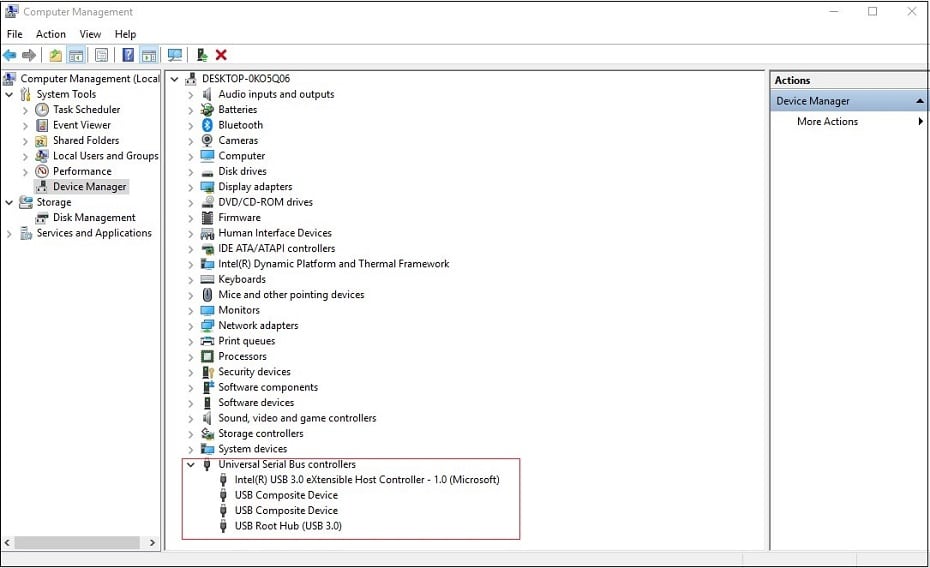
Task: Click the Batteries category icon
Action: [x=207, y=110]
